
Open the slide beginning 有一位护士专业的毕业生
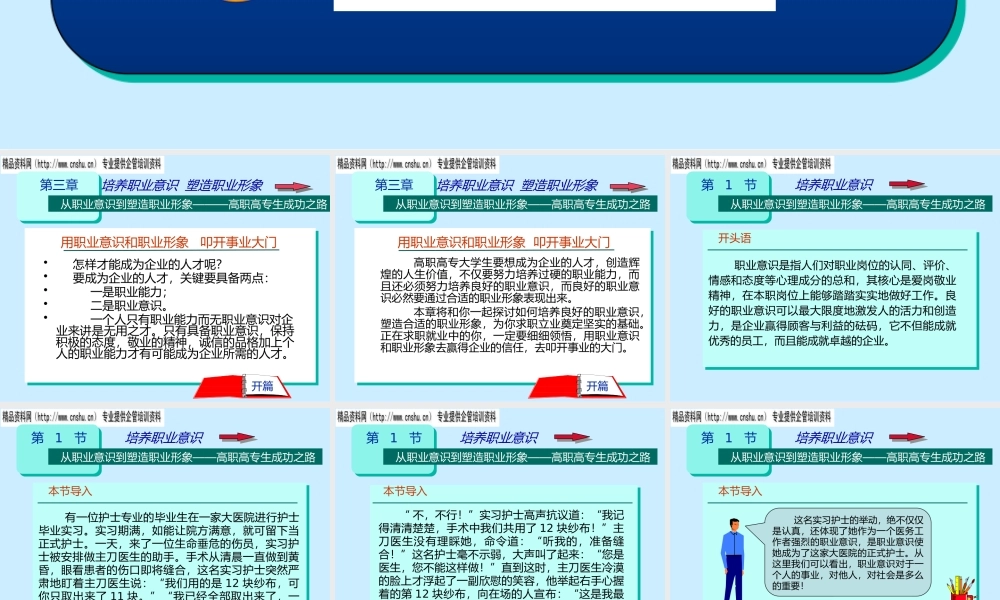coord(165,504)
